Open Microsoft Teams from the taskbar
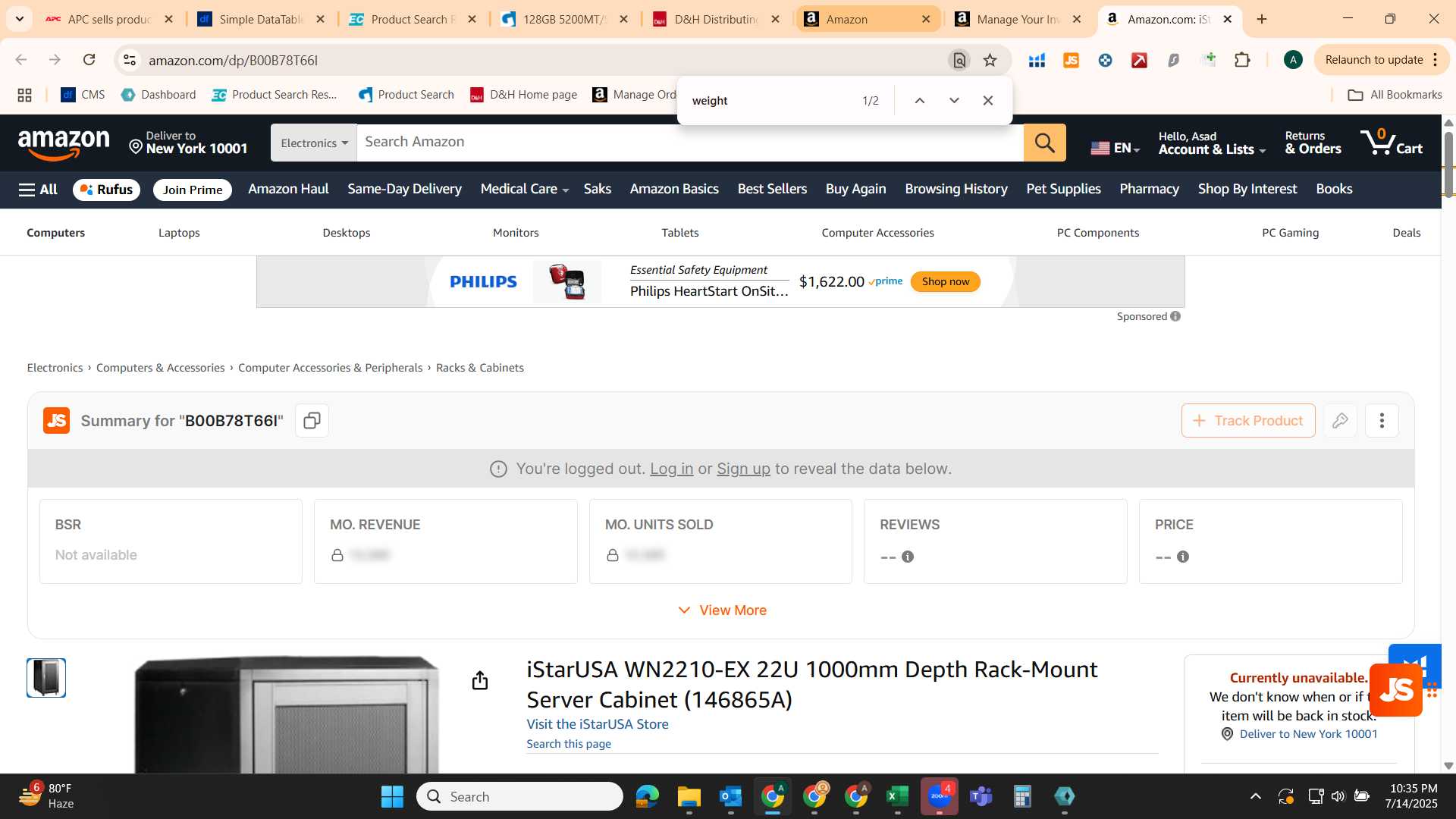1456x819 pixels. (x=981, y=796)
